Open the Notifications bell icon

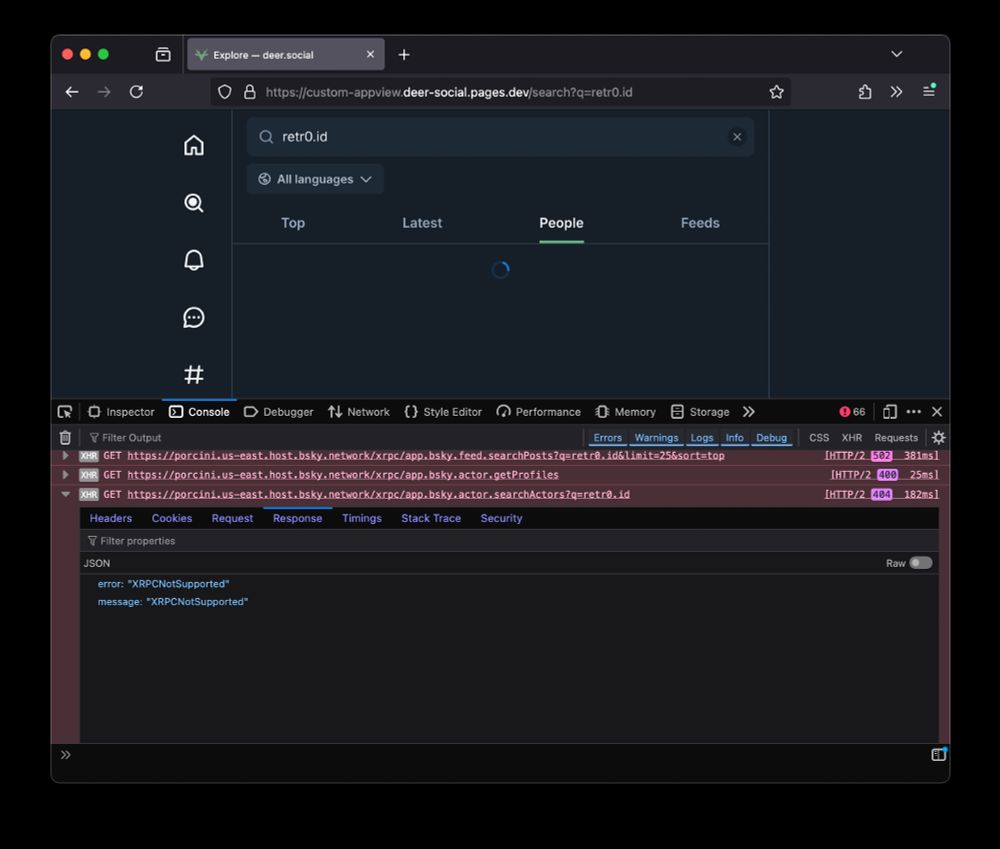[194, 260]
